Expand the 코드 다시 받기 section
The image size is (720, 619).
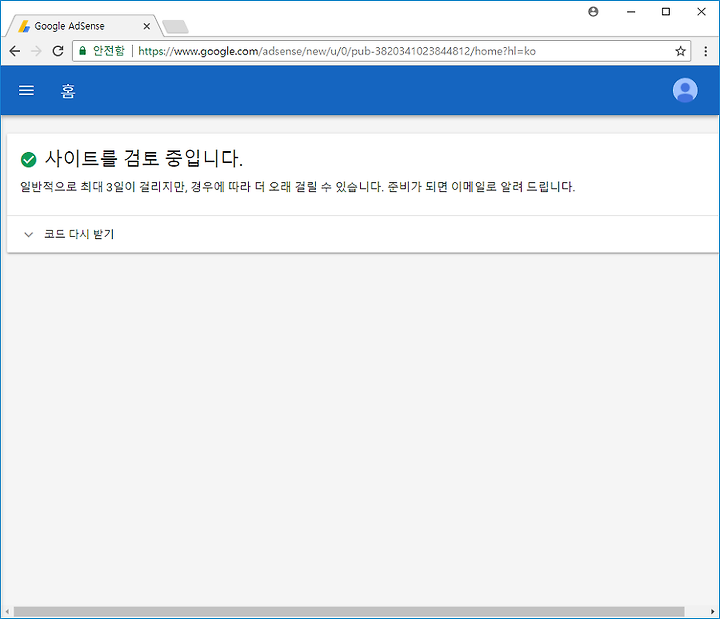click(28, 235)
